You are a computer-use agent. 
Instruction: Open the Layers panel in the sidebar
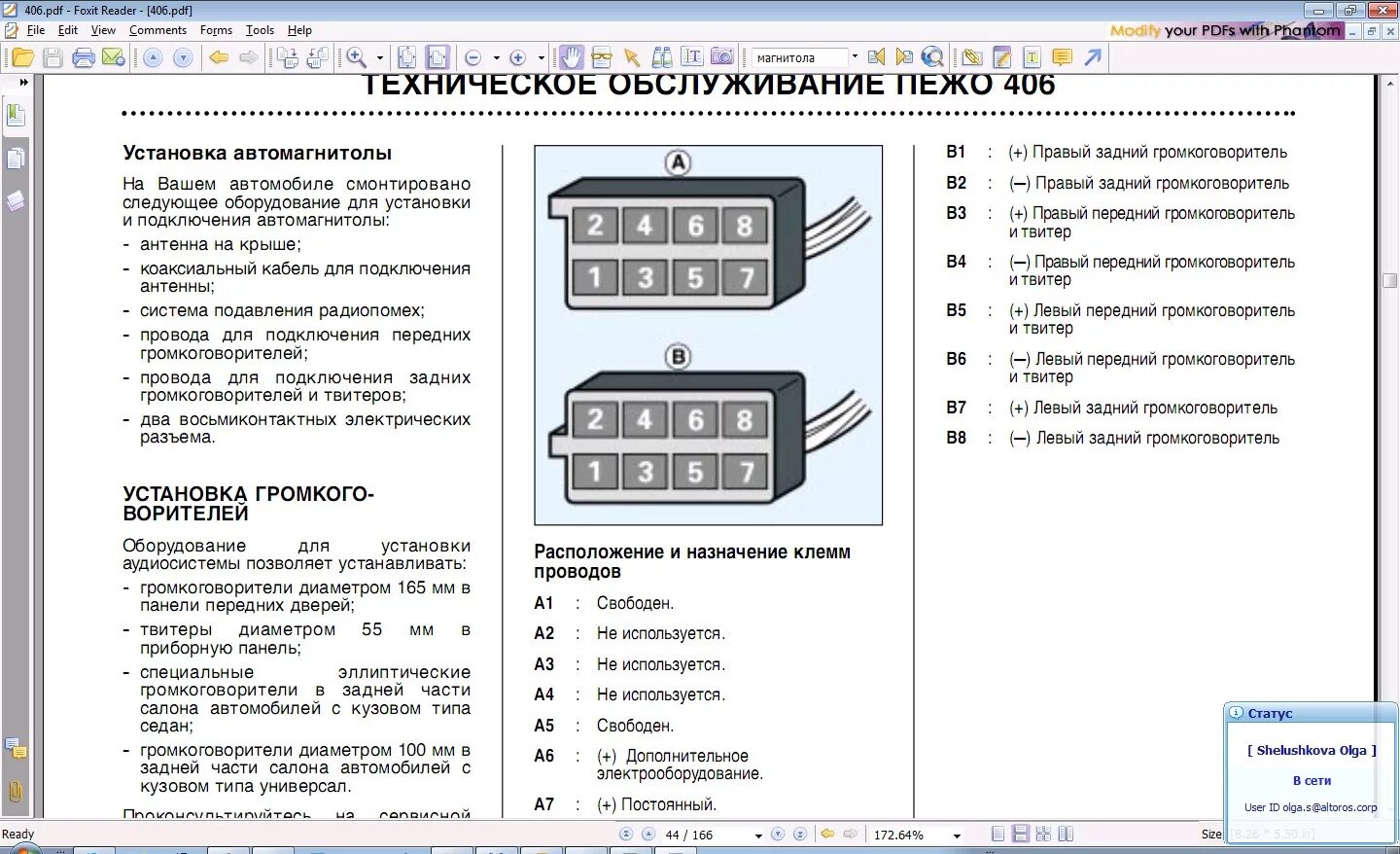coord(16,201)
